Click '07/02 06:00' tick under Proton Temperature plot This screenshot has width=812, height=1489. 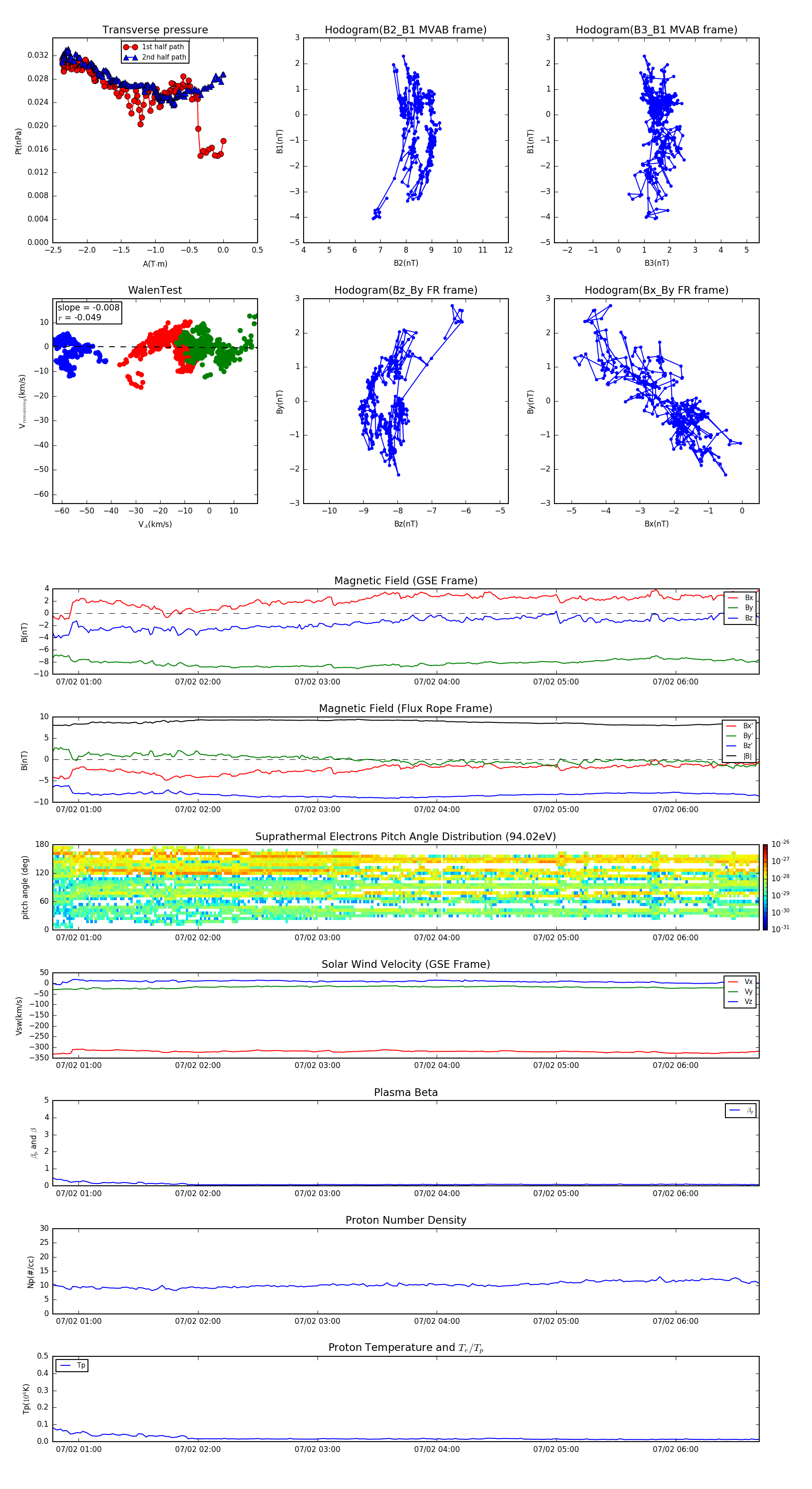(675, 1450)
